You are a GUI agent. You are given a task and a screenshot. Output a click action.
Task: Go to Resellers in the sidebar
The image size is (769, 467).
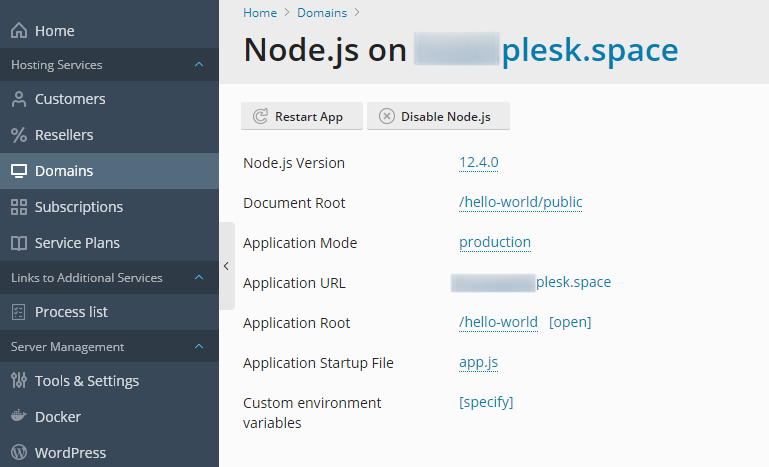[x=109, y=135]
